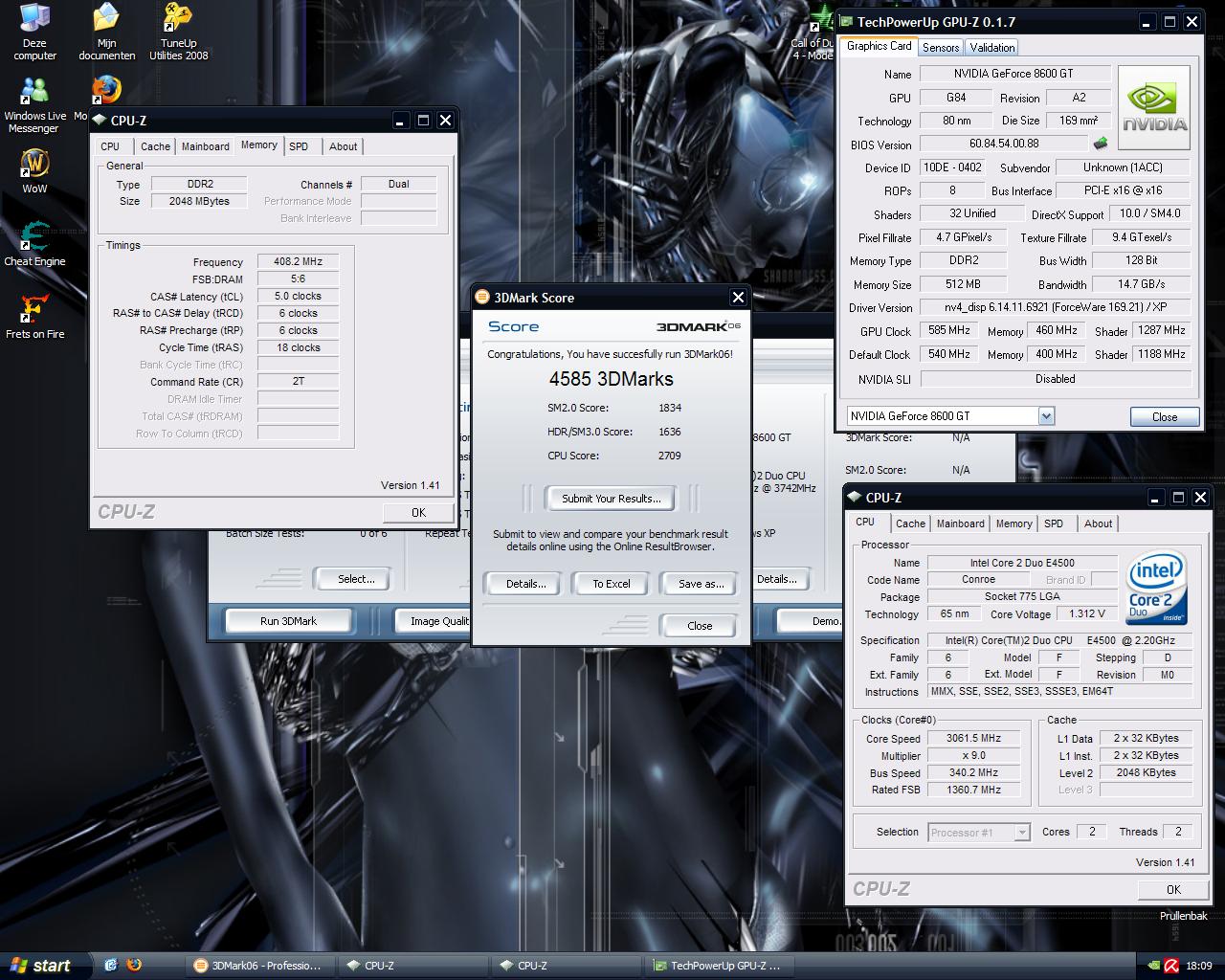Click the GPU Clock 585 MHz field
The image size is (1225, 980).
(x=949, y=330)
